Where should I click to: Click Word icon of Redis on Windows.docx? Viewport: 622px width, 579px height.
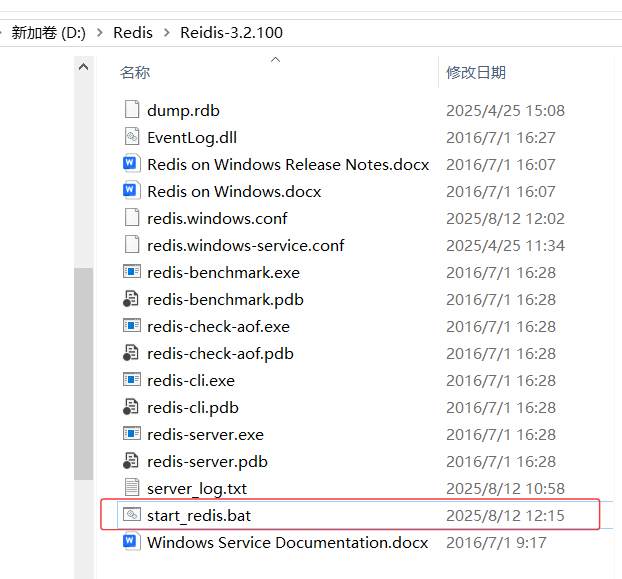(132, 191)
